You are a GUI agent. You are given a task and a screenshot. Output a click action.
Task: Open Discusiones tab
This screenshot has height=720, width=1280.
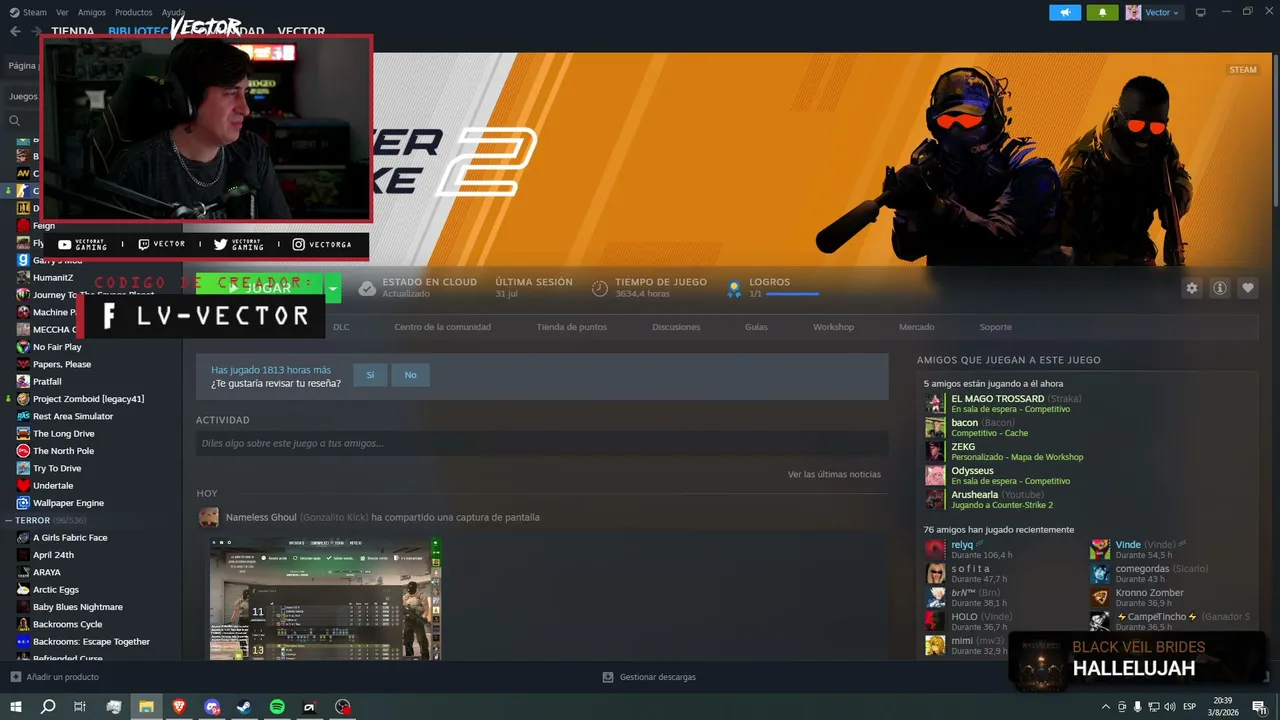pos(676,327)
